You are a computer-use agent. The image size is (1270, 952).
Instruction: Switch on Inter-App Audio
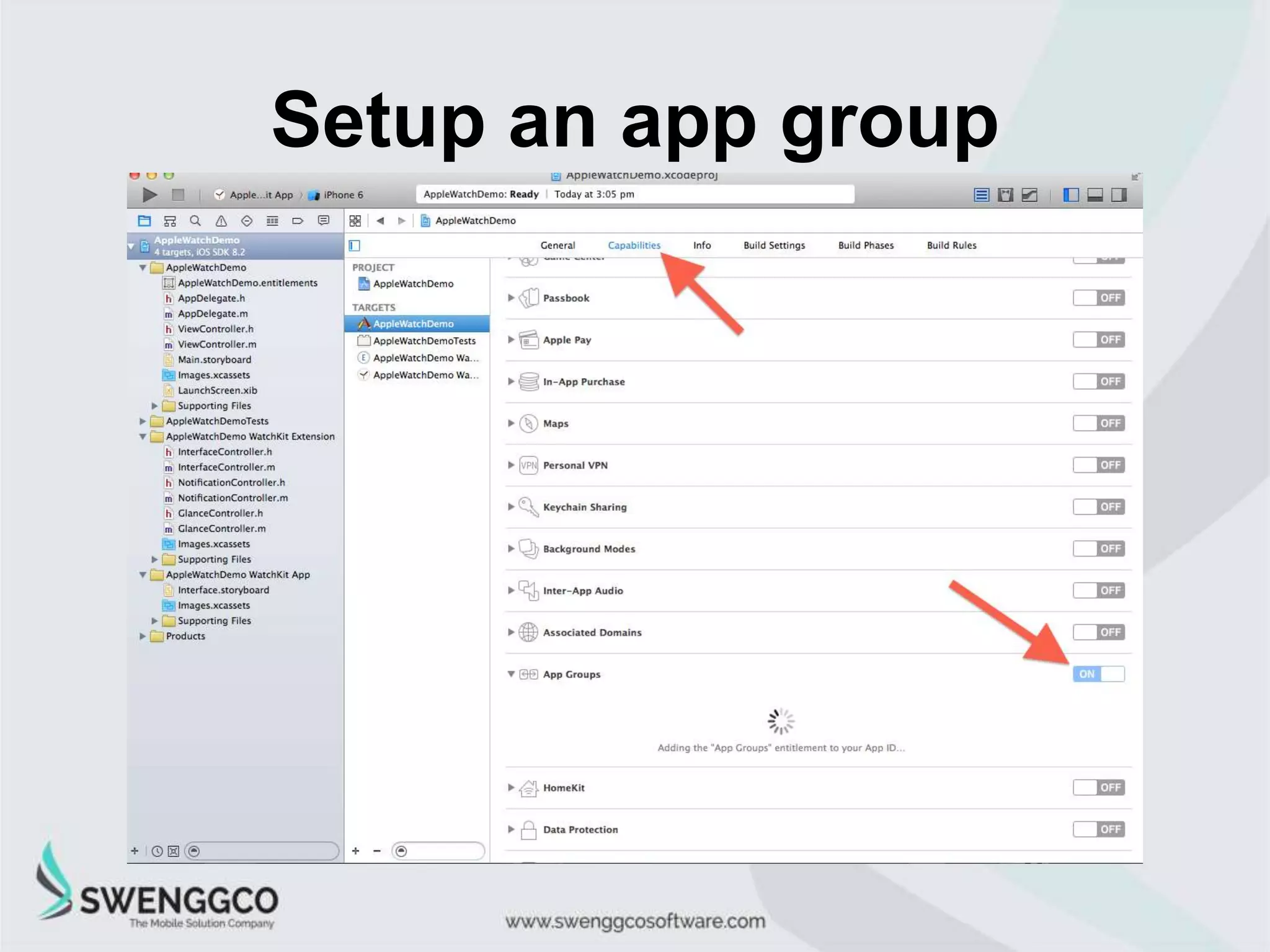click(1099, 591)
